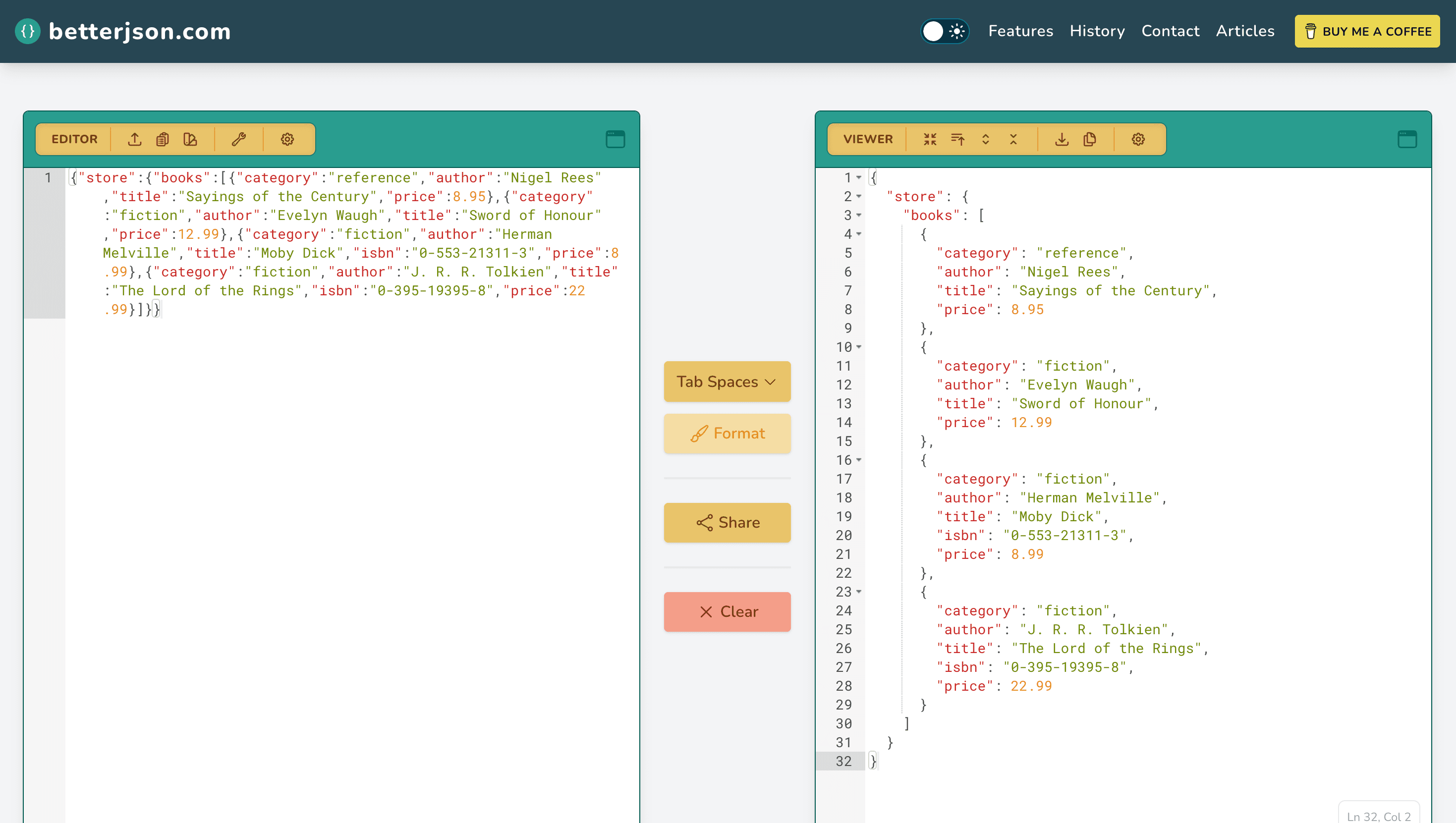Click the "Nigel Rees" value in viewer
This screenshot has width=1456, height=823.
(x=1069, y=272)
